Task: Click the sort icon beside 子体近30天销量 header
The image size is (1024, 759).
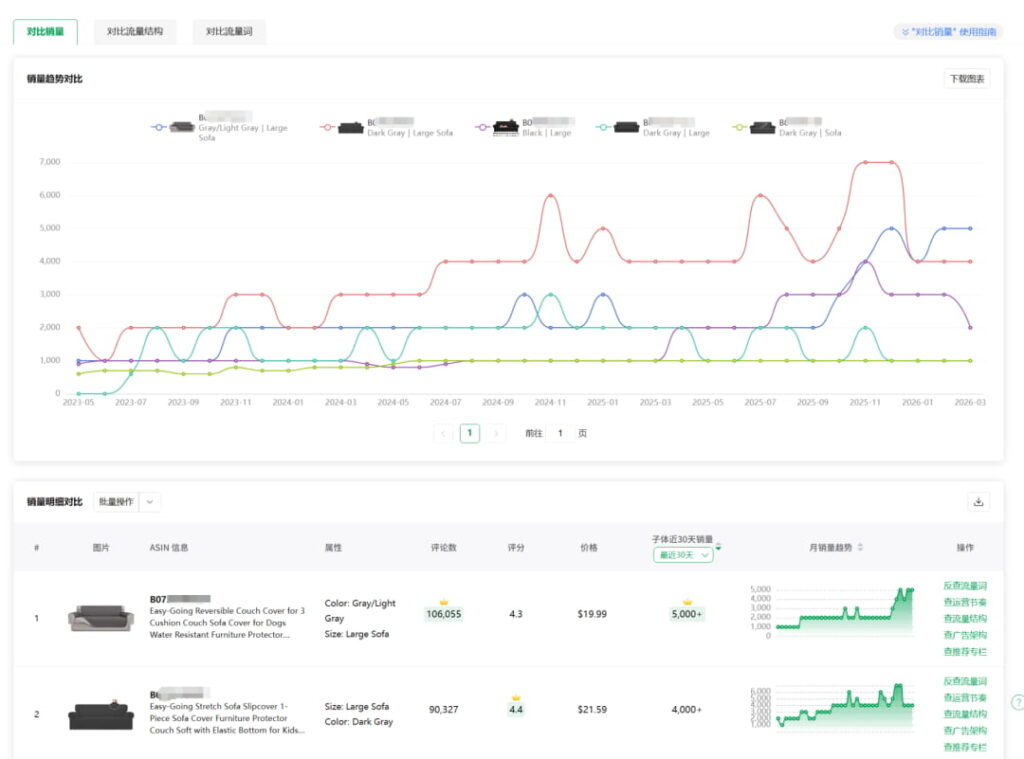Action: pos(718,546)
